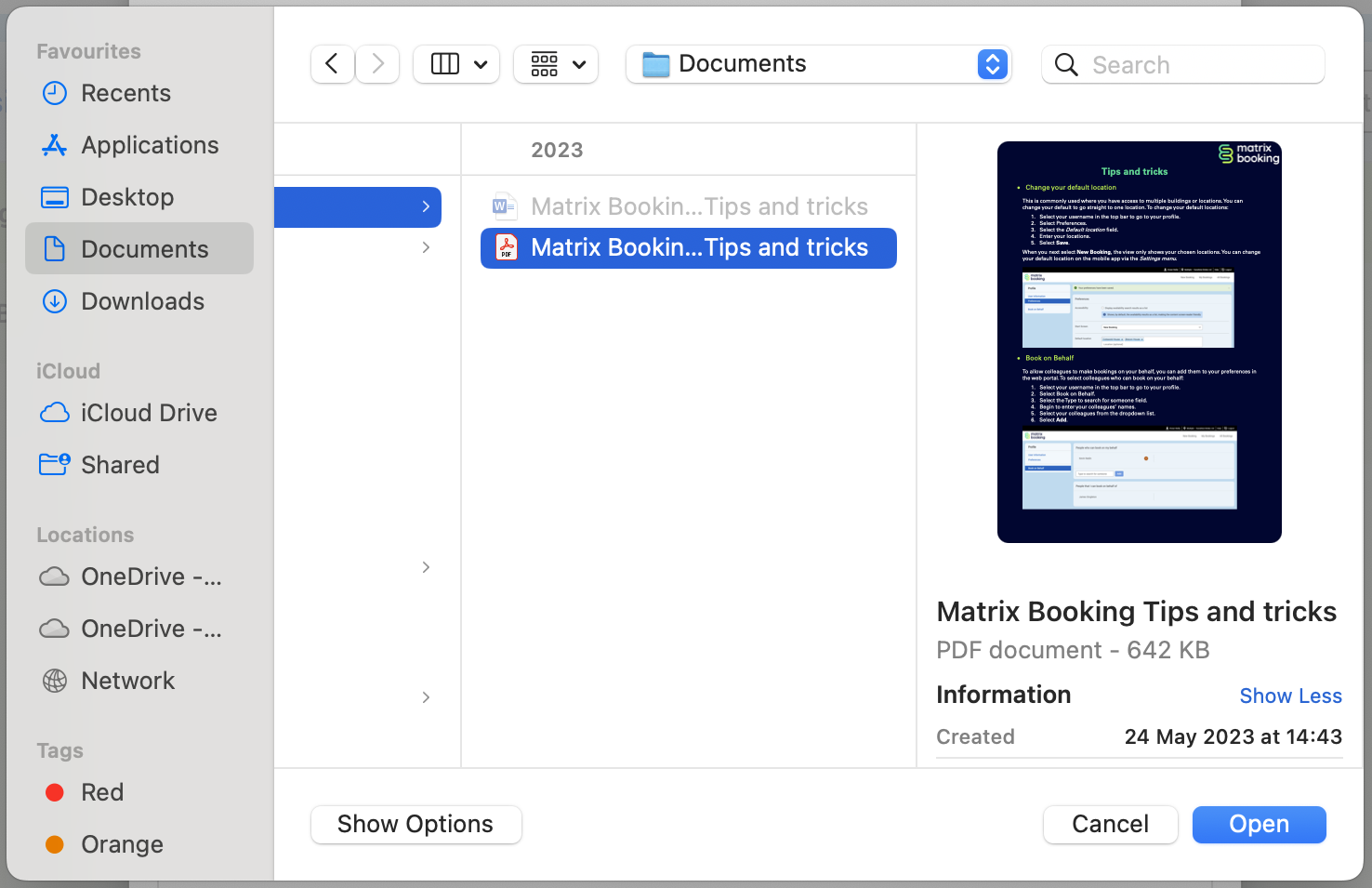
Task: Click the back navigation arrow
Action: pos(332,64)
